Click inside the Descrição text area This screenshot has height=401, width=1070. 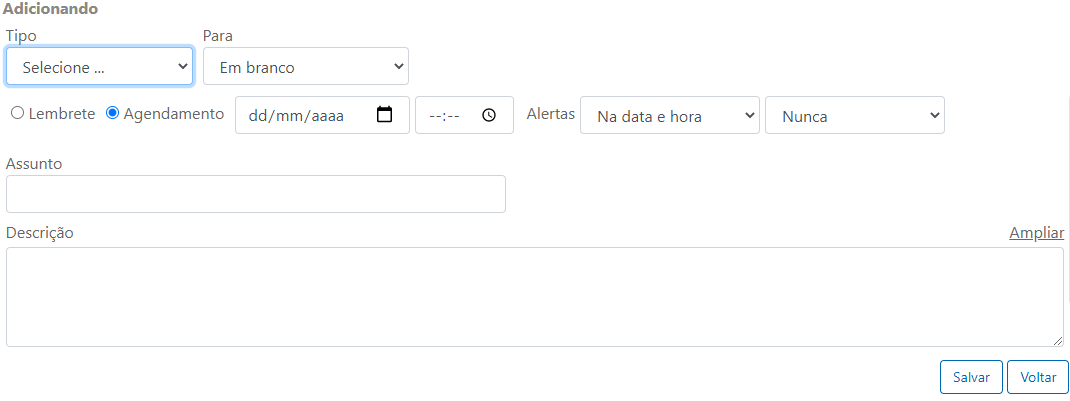(535, 297)
